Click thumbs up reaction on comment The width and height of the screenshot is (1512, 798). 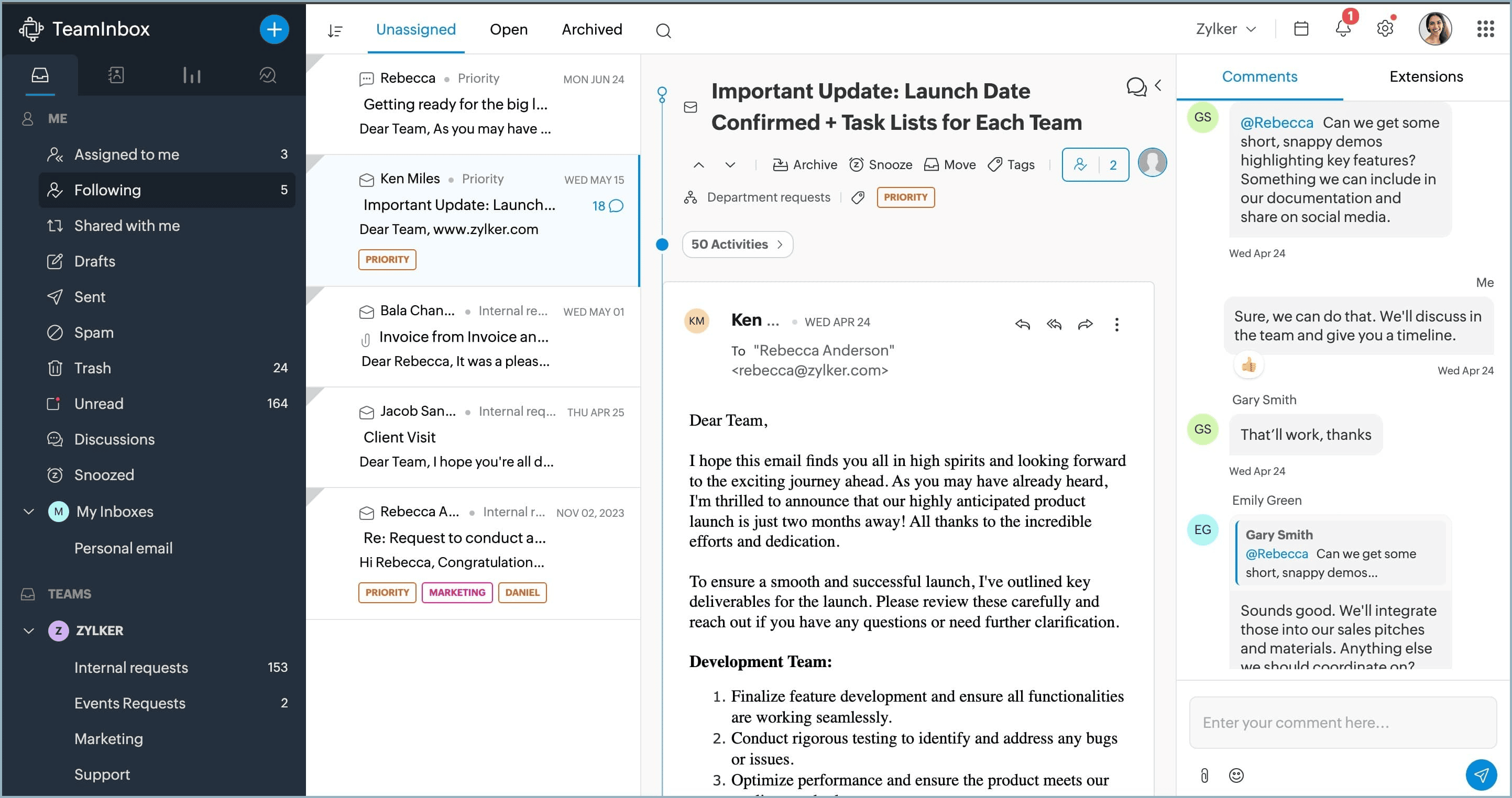click(x=1248, y=365)
